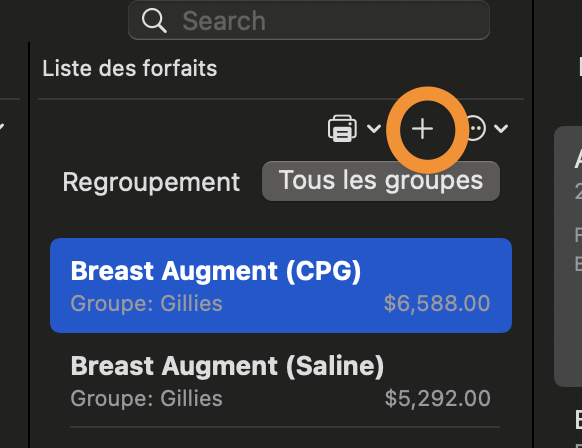Click the printer icon
Image resolution: width=582 pixels, height=448 pixels.
point(342,128)
